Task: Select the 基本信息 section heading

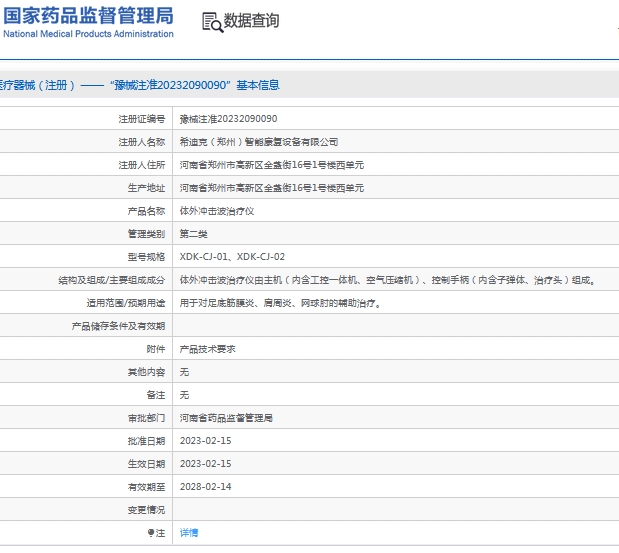Action: coord(258,85)
